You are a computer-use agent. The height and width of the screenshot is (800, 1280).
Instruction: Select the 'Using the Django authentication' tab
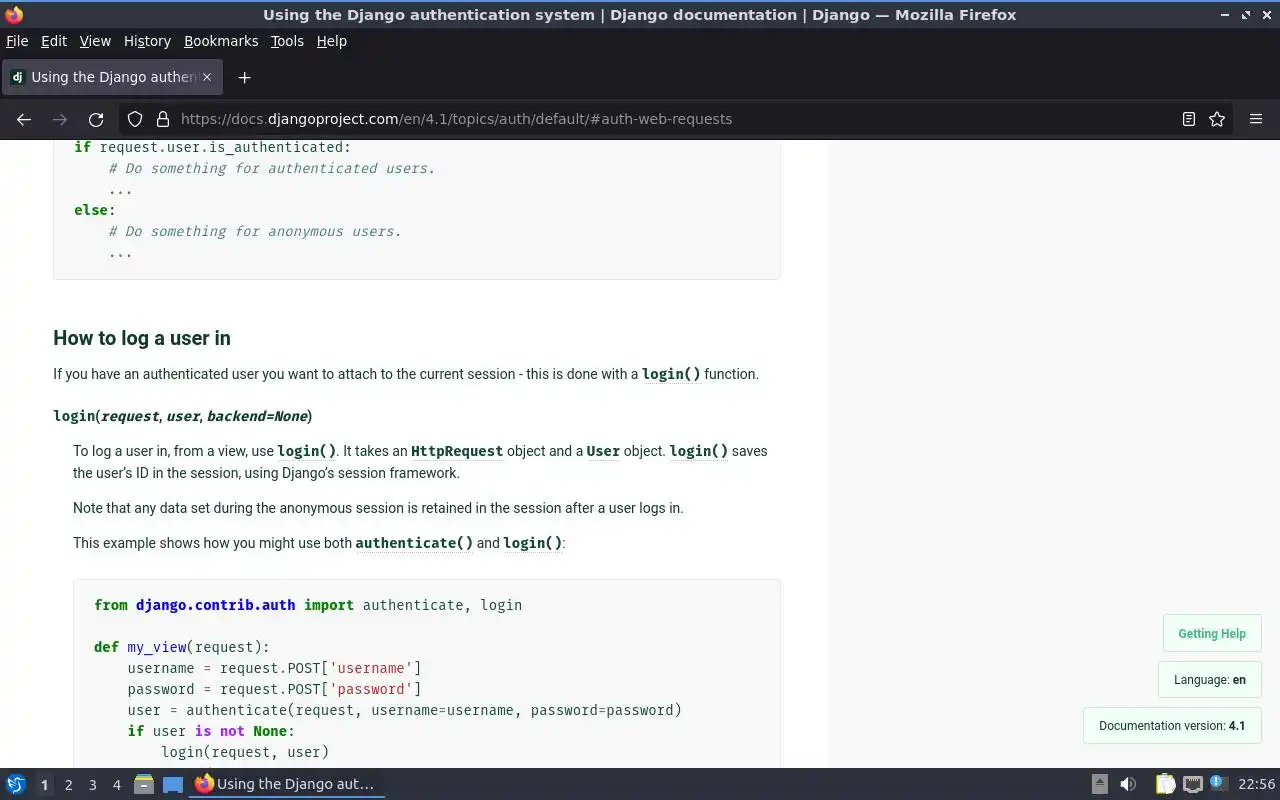(112, 77)
